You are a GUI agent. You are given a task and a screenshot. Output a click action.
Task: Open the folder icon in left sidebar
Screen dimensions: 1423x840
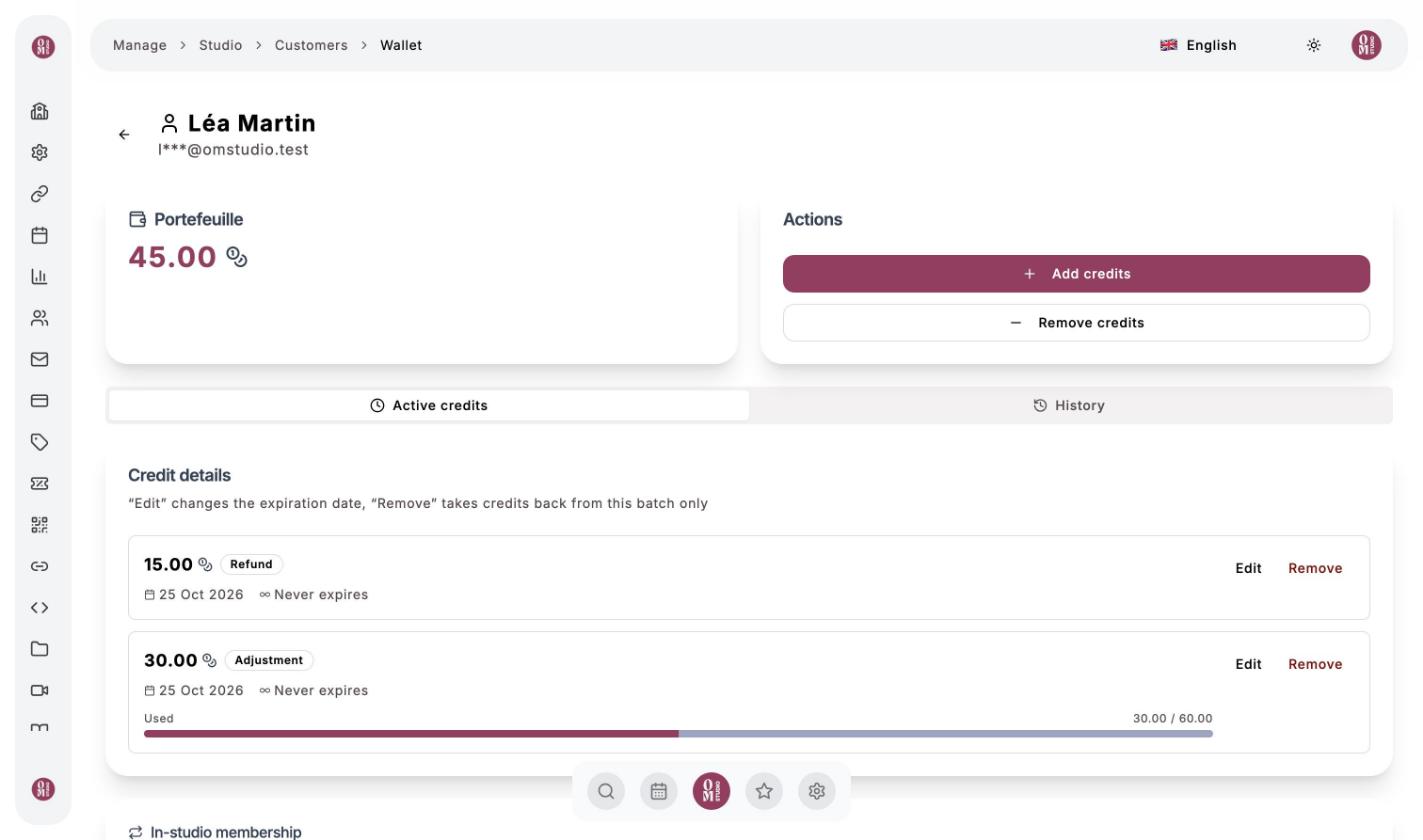[x=40, y=649]
